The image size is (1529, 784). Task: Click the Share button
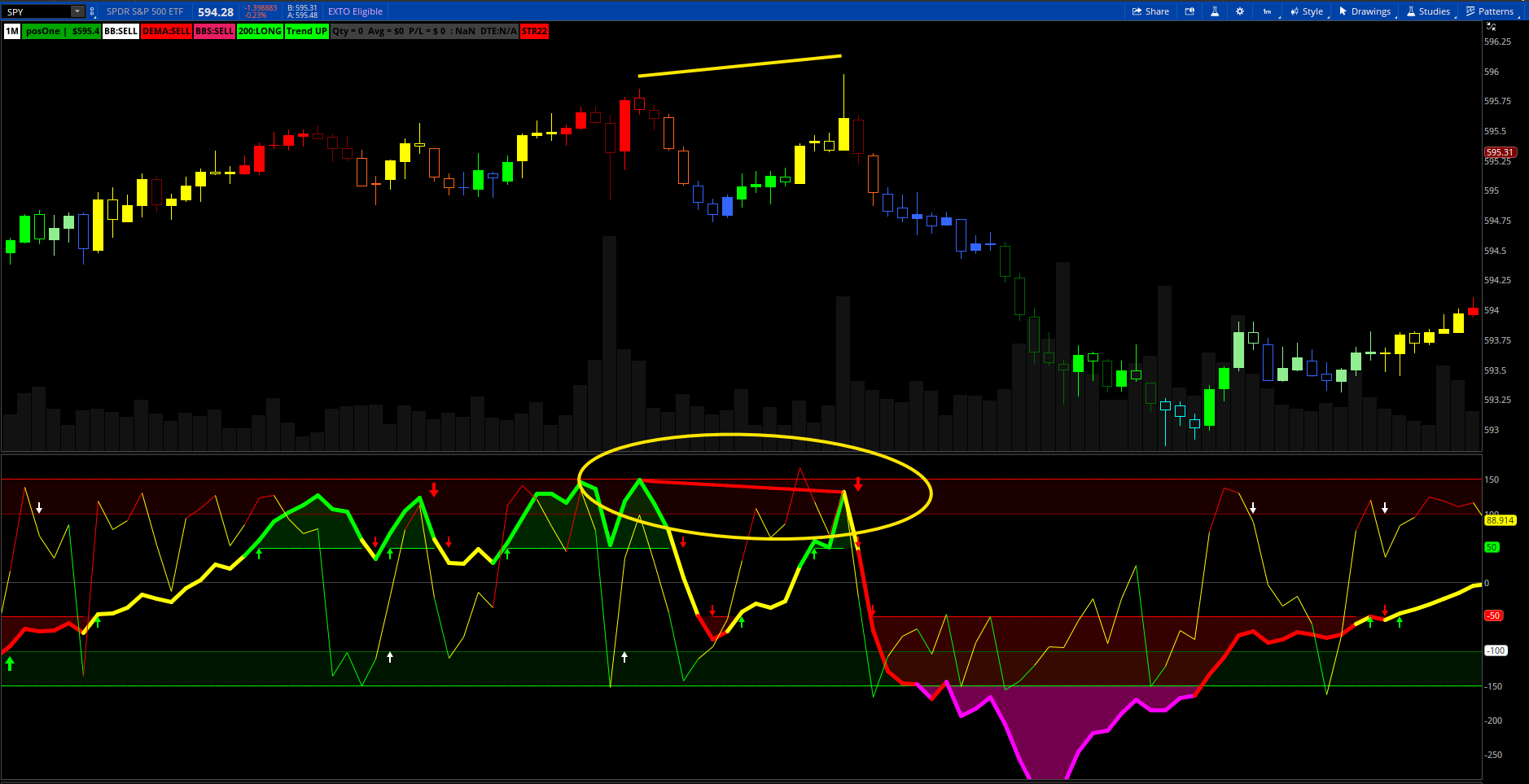click(1150, 11)
